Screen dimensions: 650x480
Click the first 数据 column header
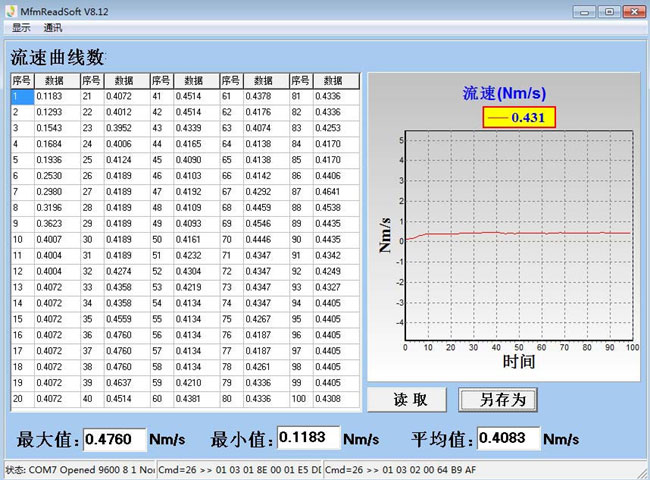[x=57, y=80]
